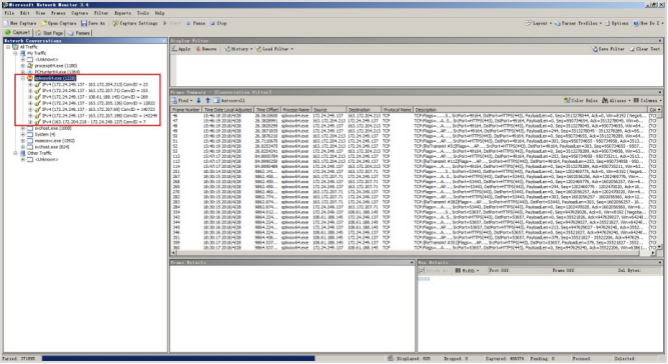
Task: Click inside the display filter text area
Action: point(420,70)
